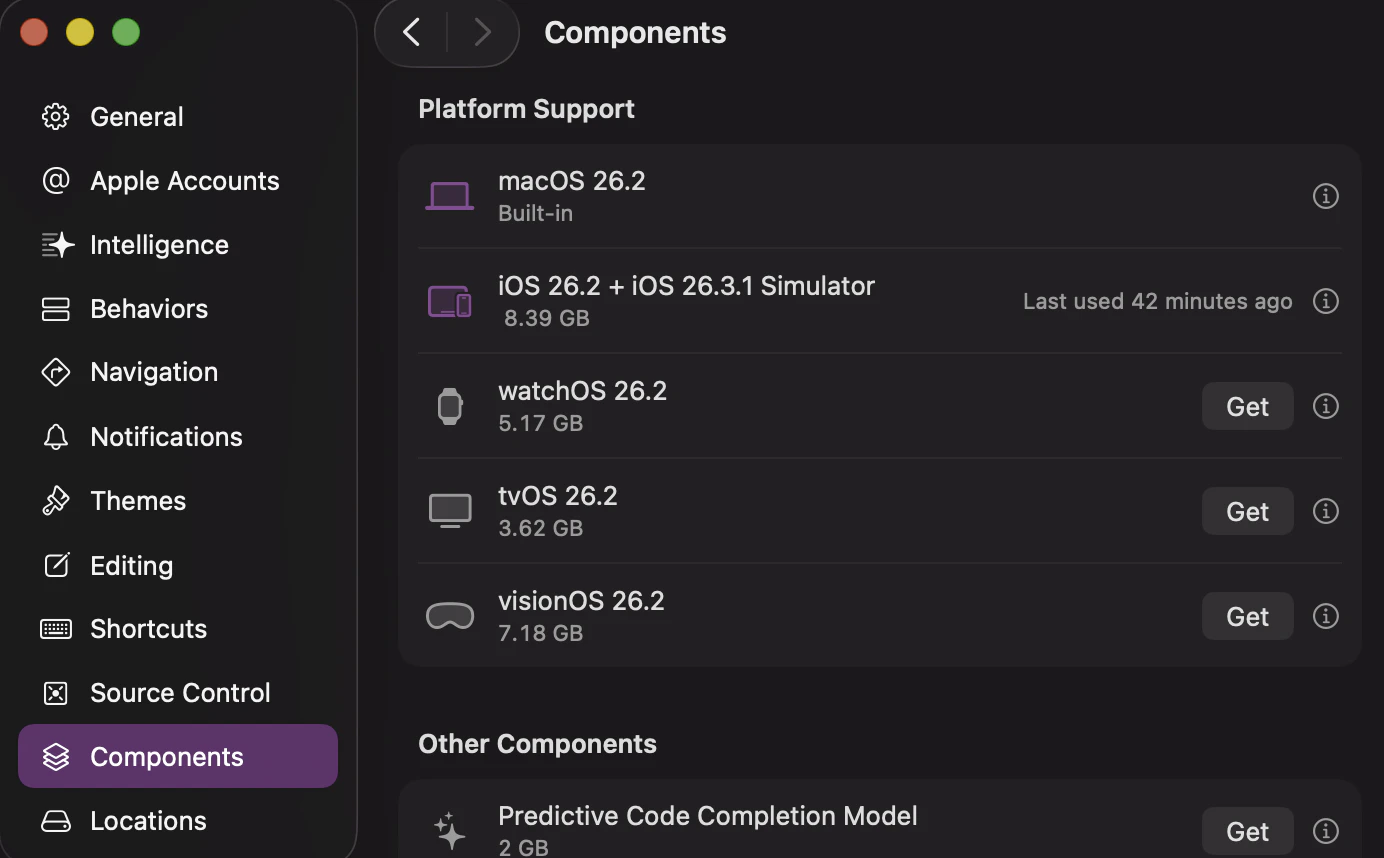Click the Notifications bell icon
Screen dimensions: 1384x858
pyautogui.click(x=56, y=437)
